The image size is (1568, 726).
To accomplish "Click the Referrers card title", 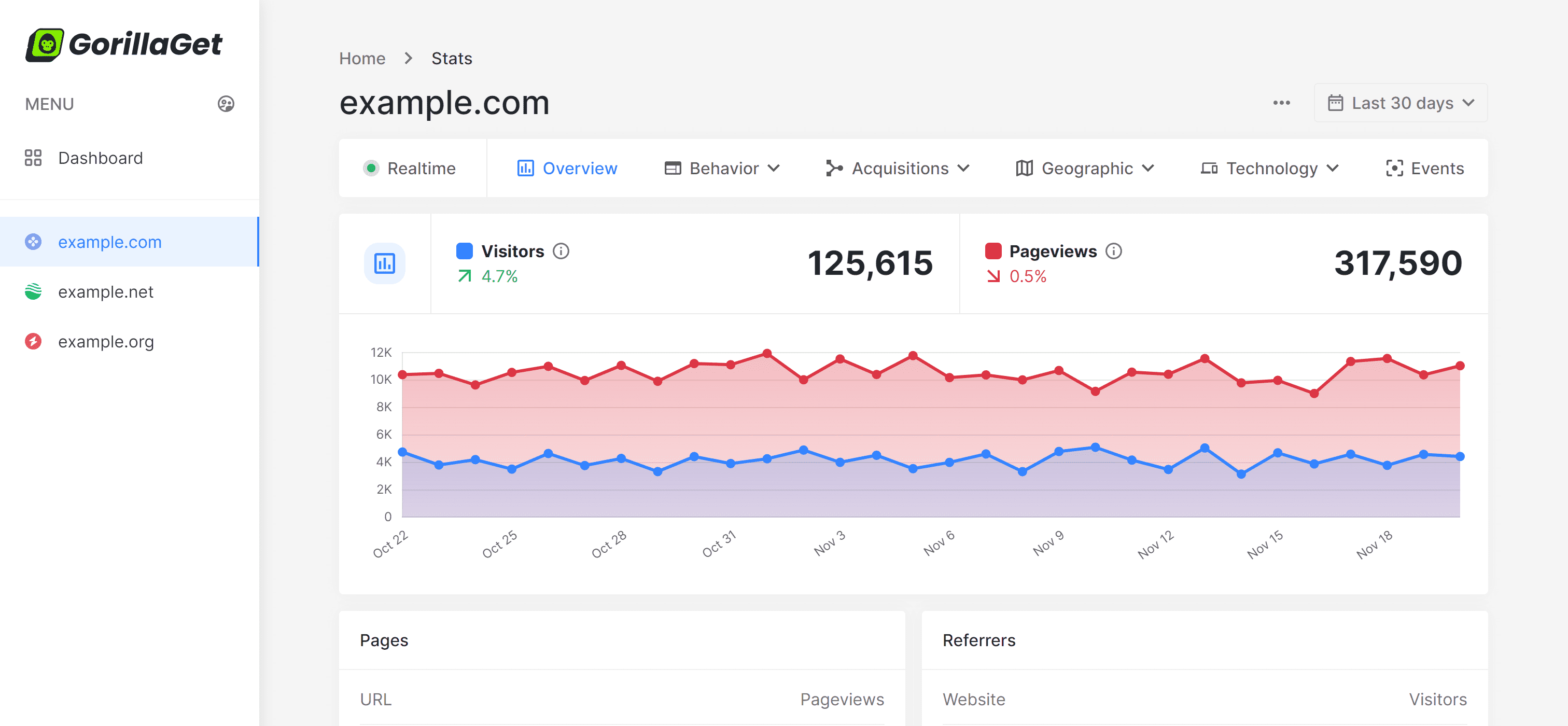I will [x=979, y=640].
